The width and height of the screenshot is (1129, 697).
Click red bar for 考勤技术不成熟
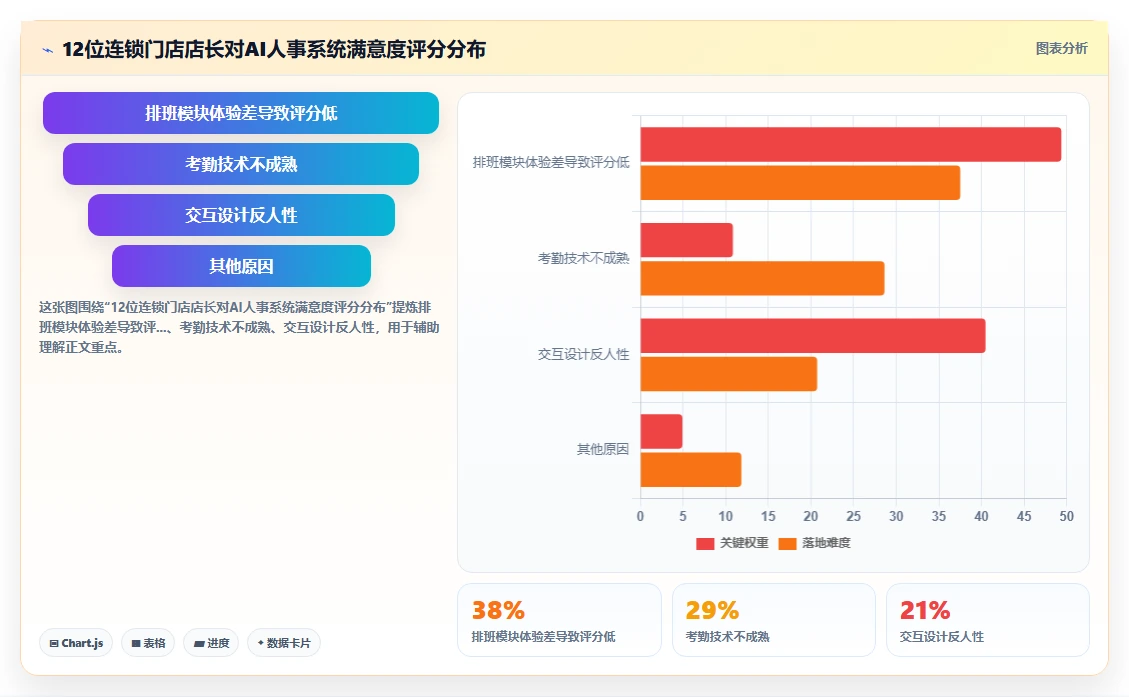686,240
